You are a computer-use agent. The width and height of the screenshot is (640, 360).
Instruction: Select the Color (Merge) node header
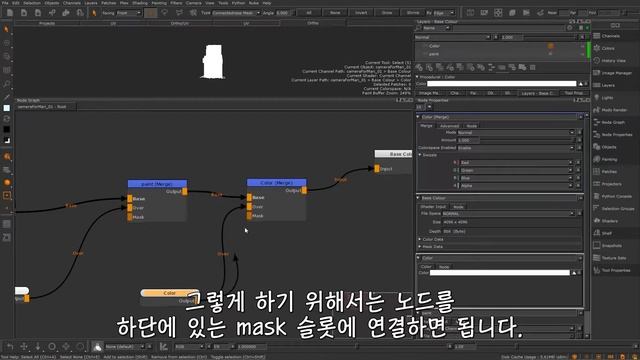[276, 182]
